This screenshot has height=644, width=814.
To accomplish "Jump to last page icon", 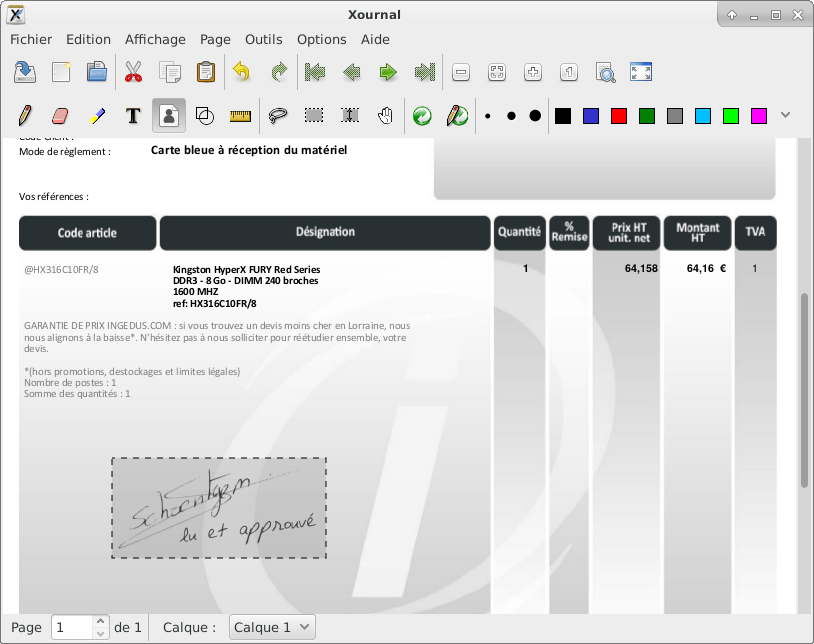I will click(x=424, y=72).
